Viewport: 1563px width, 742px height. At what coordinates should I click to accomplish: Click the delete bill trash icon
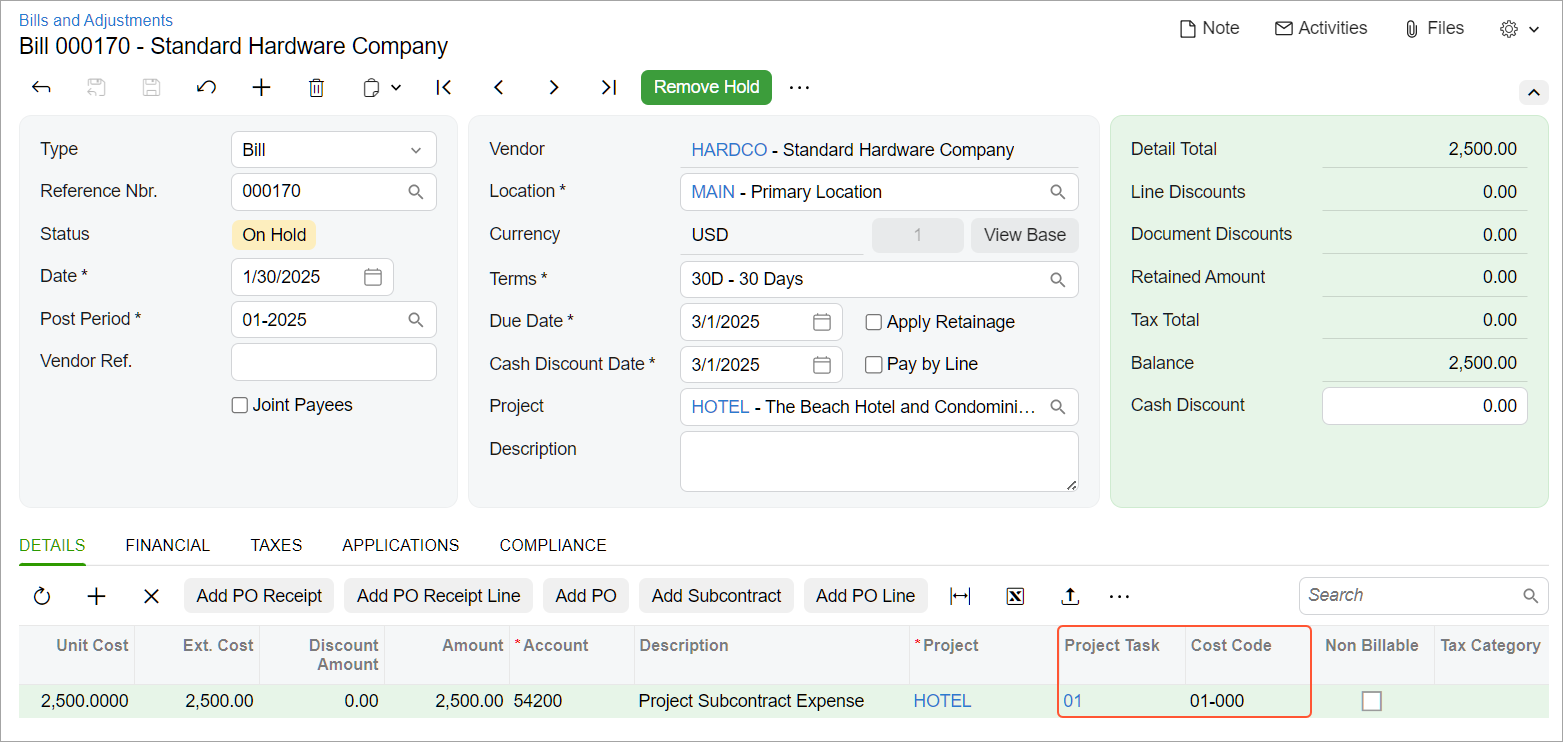click(316, 88)
